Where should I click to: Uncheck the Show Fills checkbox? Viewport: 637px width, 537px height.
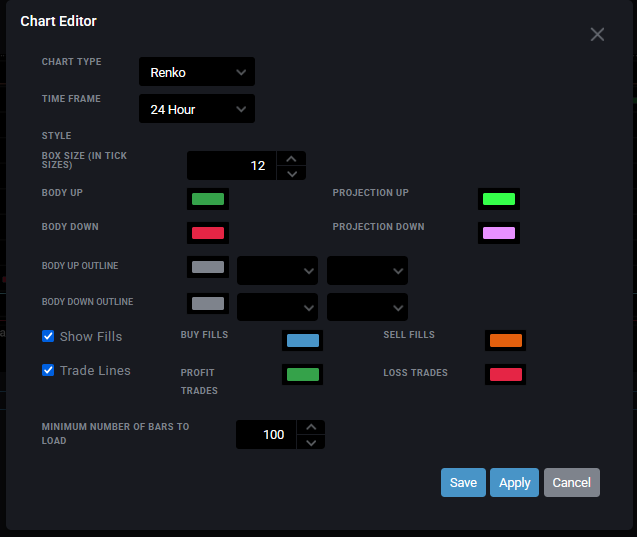tap(48, 336)
